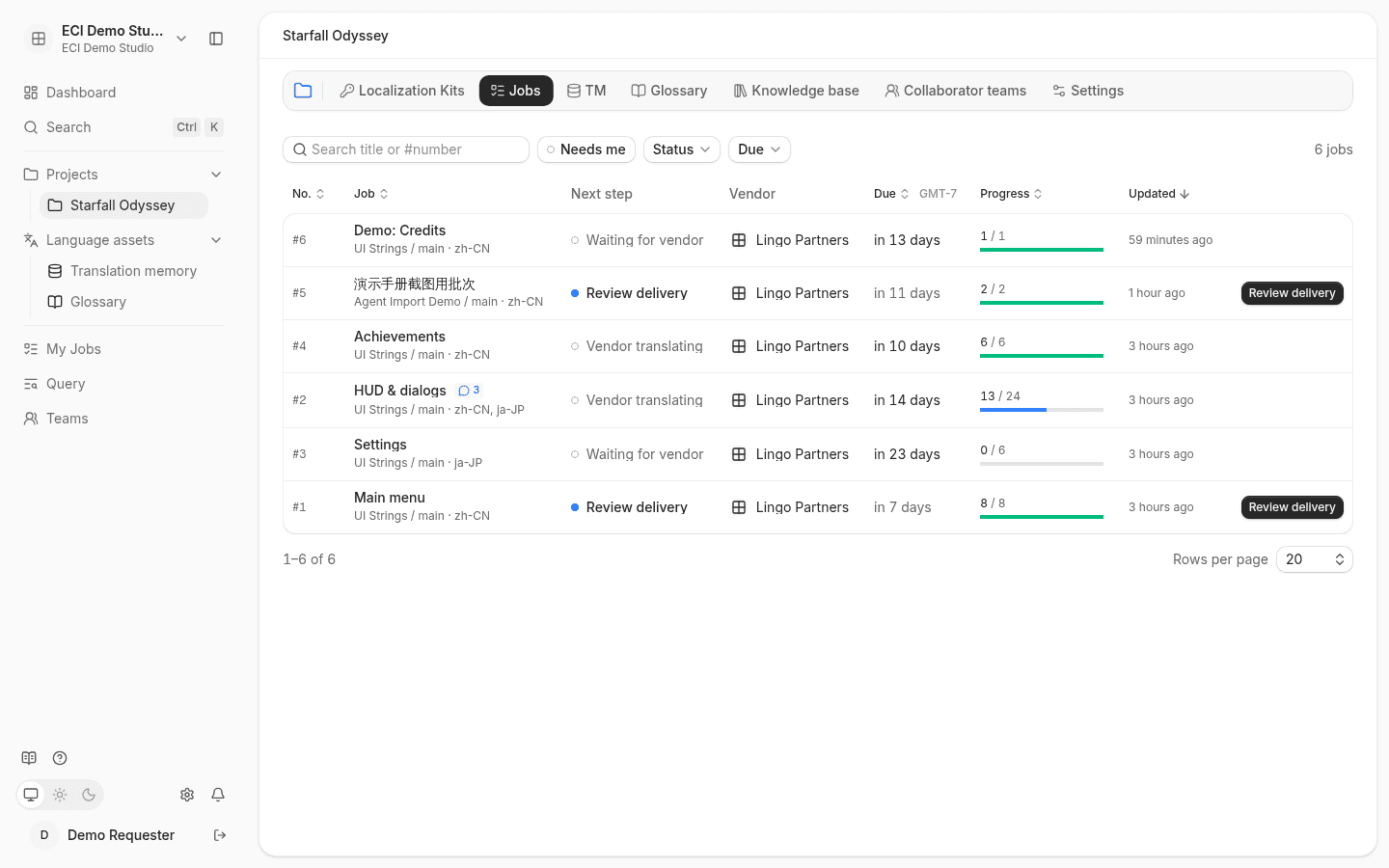Collapse the Language assets section
The width and height of the screenshot is (1389, 868).
[216, 240]
